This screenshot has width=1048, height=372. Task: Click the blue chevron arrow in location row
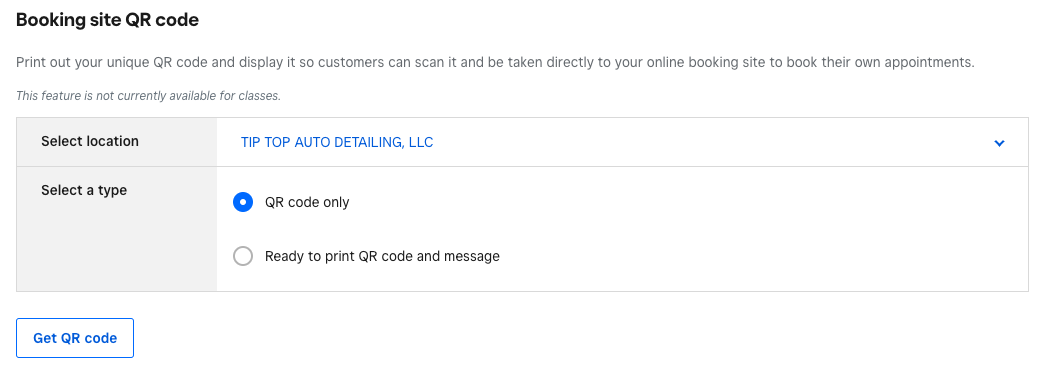(999, 143)
